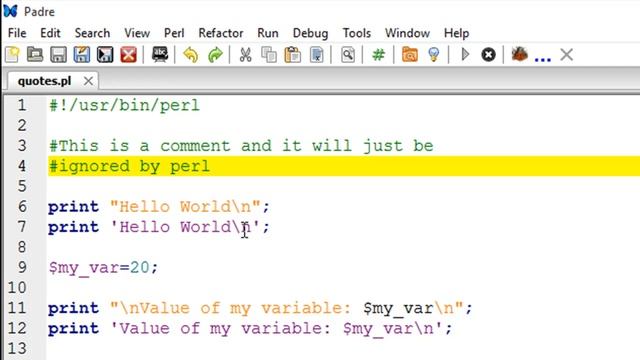Click the Padre butterfly logo icon
Viewport: 640px width, 360px height.
pos(11,11)
